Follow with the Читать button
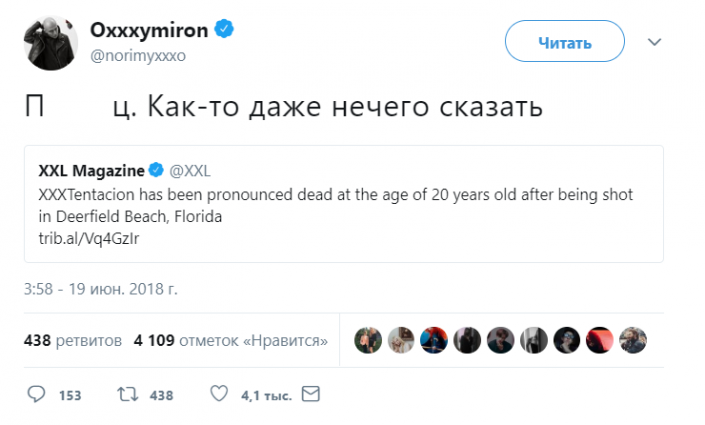This screenshot has width=705, height=425. coord(564,43)
